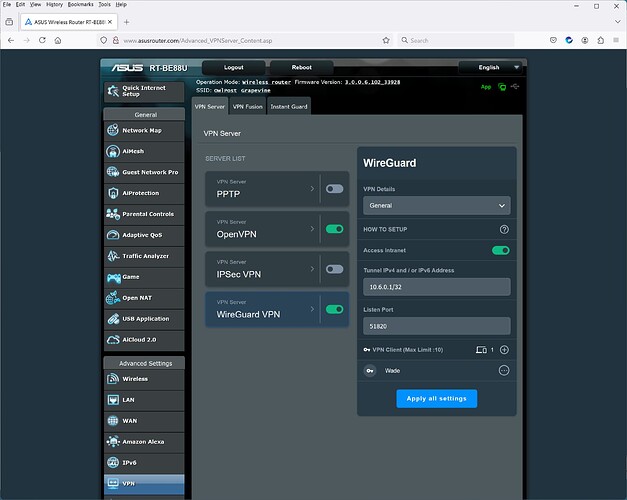Disable the WireGuard VPN server toggle
This screenshot has height=500, width=627.
(x=334, y=309)
